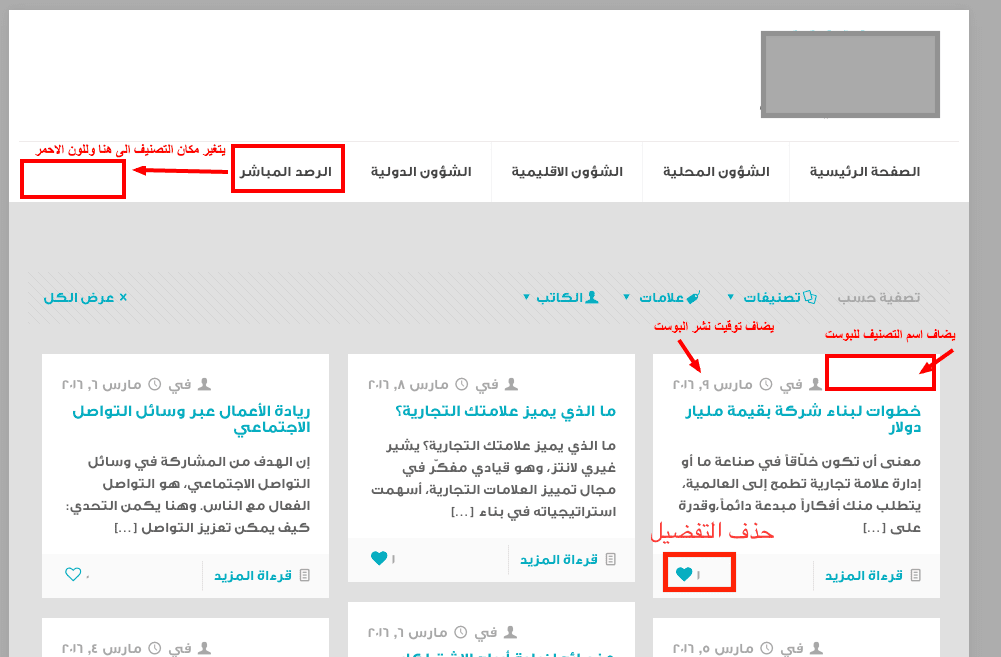The height and width of the screenshot is (657, 1001).
Task: Click the excerpt text of the مليار دولار post
Action: click(x=800, y=494)
